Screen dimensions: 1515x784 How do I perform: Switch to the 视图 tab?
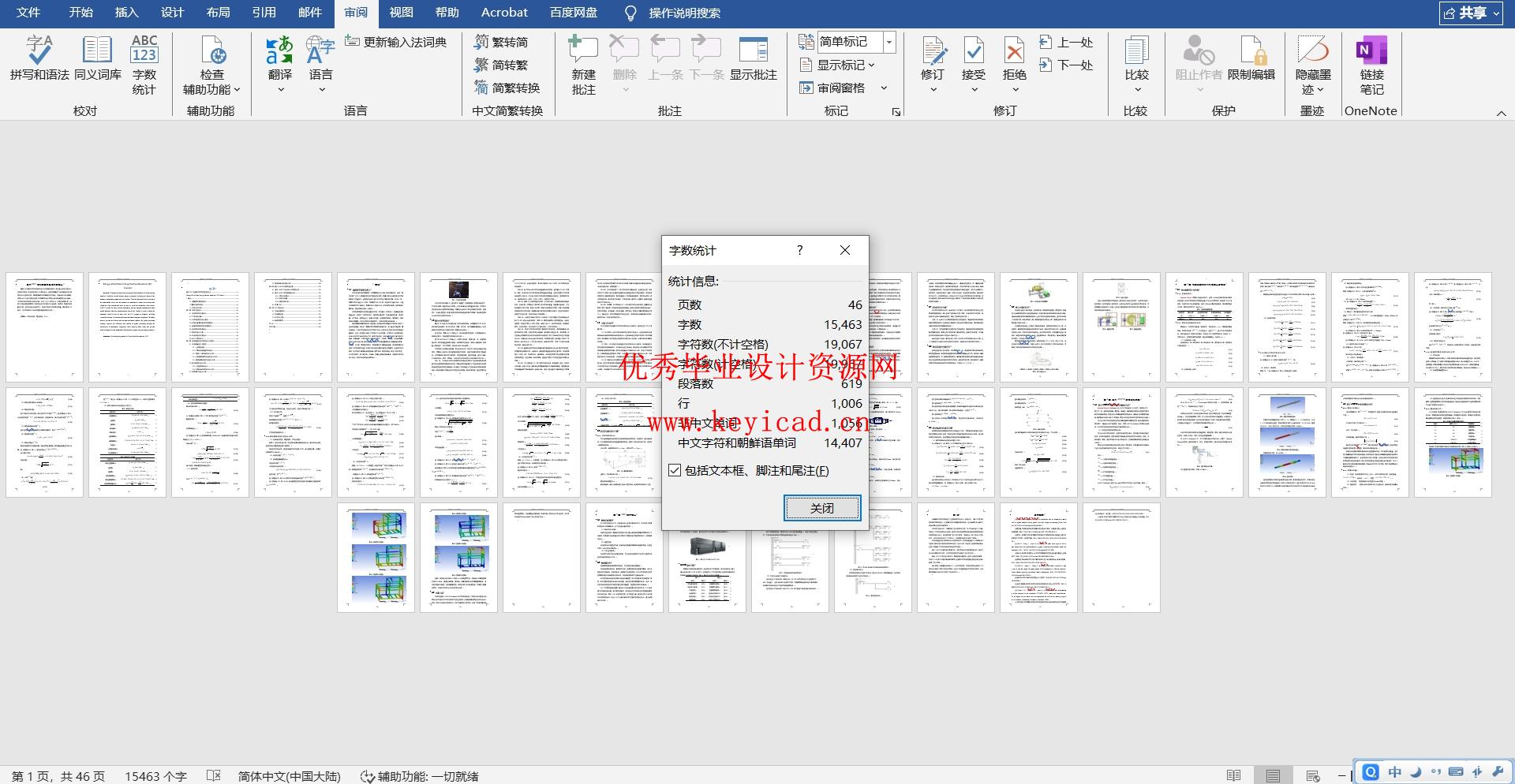click(401, 13)
